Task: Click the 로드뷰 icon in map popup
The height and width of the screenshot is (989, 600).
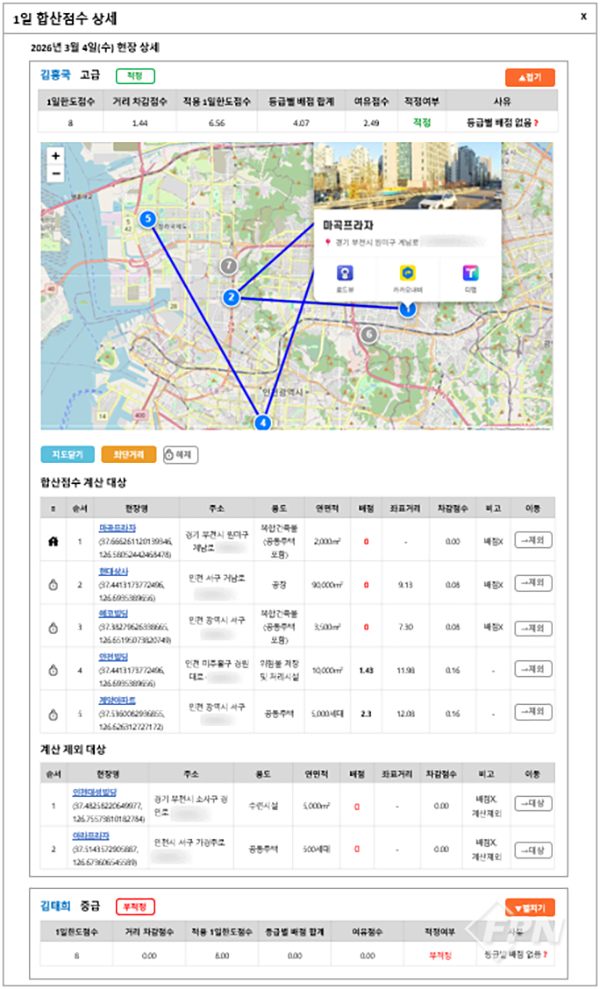Action: pos(345,273)
